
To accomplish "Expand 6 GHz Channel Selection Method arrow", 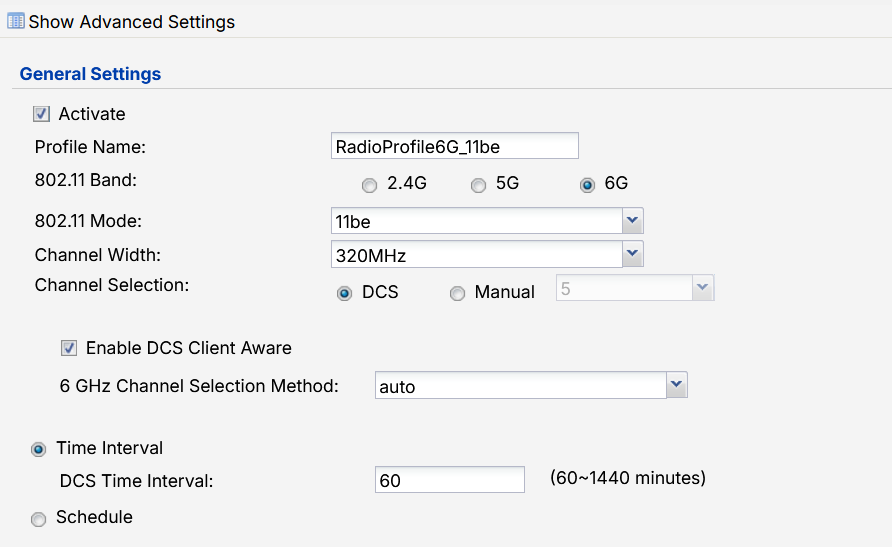I will (x=676, y=385).
